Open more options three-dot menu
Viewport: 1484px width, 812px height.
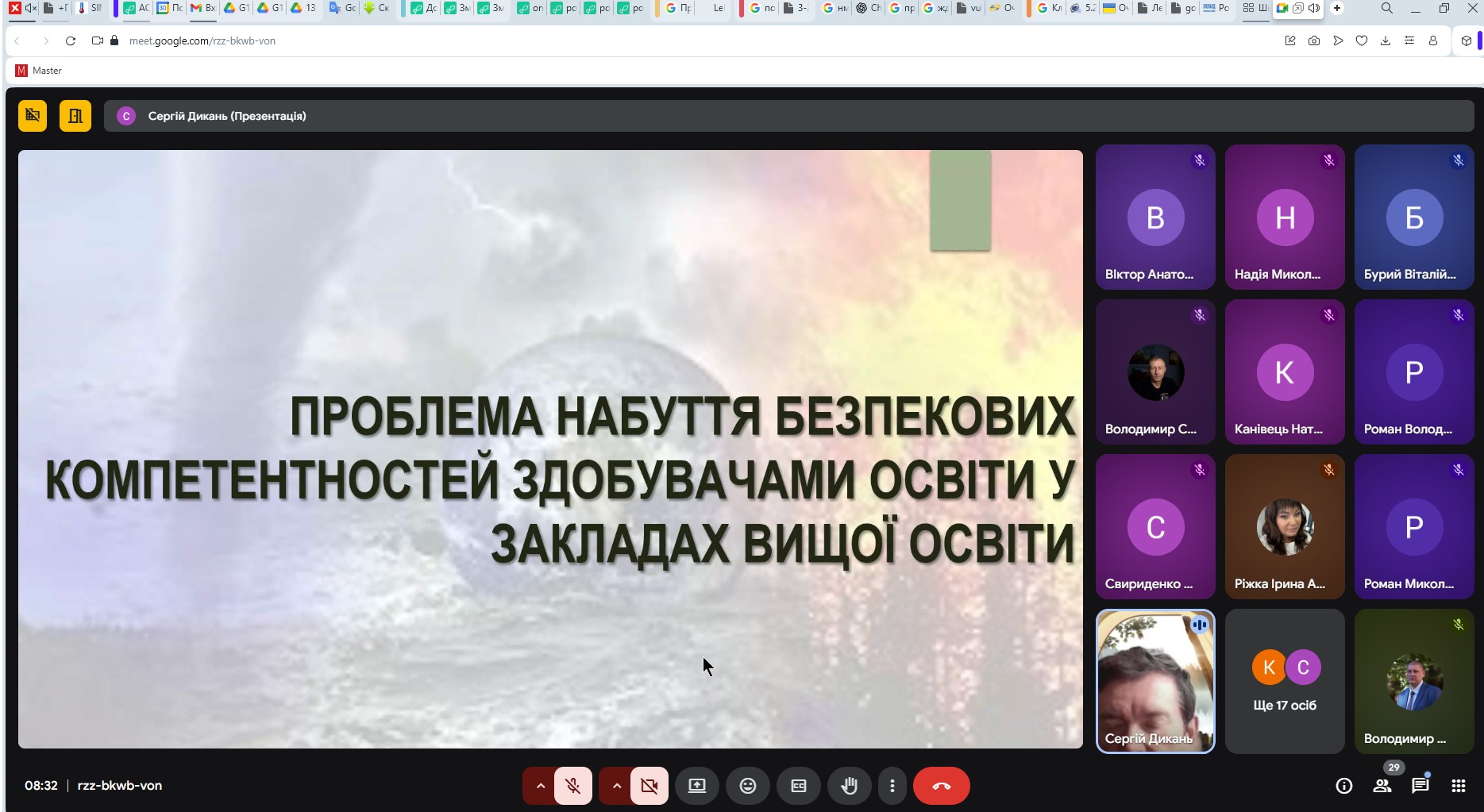coord(892,786)
